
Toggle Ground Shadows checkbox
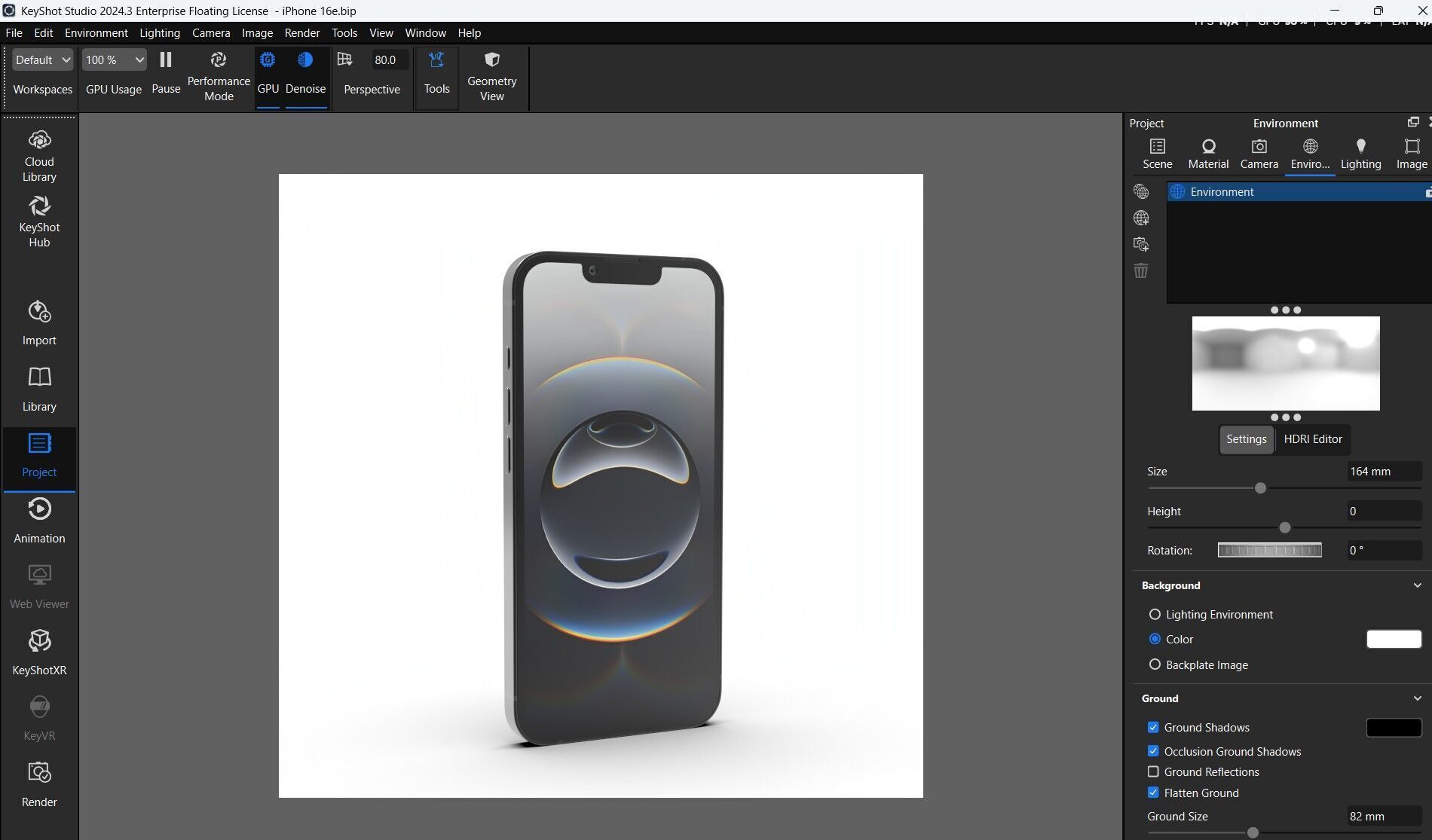(1153, 728)
